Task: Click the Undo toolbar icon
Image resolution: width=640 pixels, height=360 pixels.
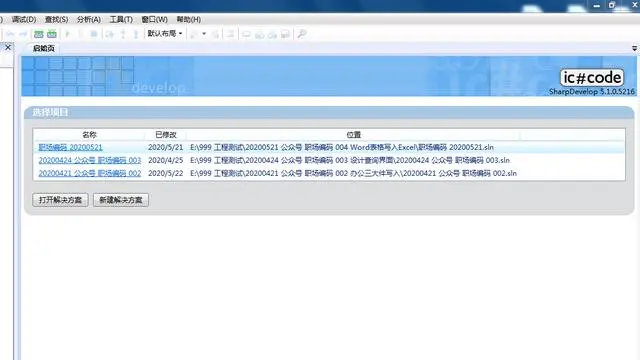Action: point(10,34)
